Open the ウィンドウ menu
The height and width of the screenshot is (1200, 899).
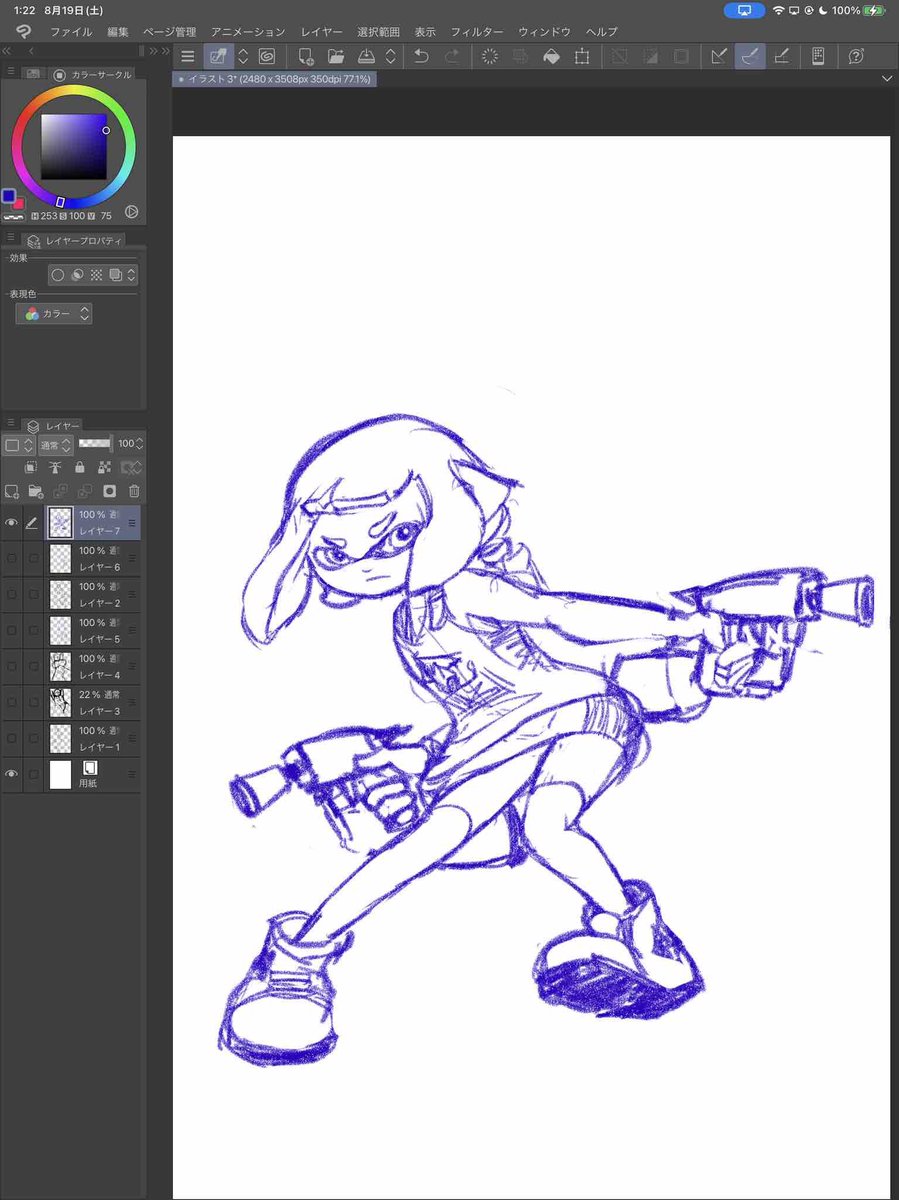point(544,32)
